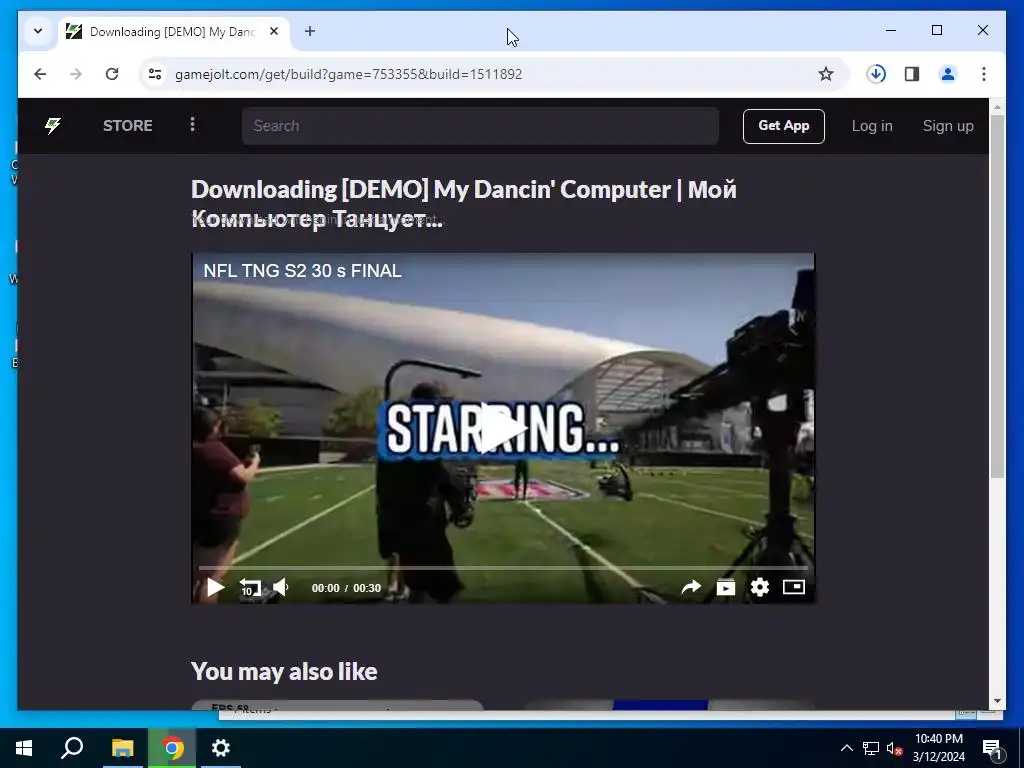Bookmark this page with the star

(825, 74)
